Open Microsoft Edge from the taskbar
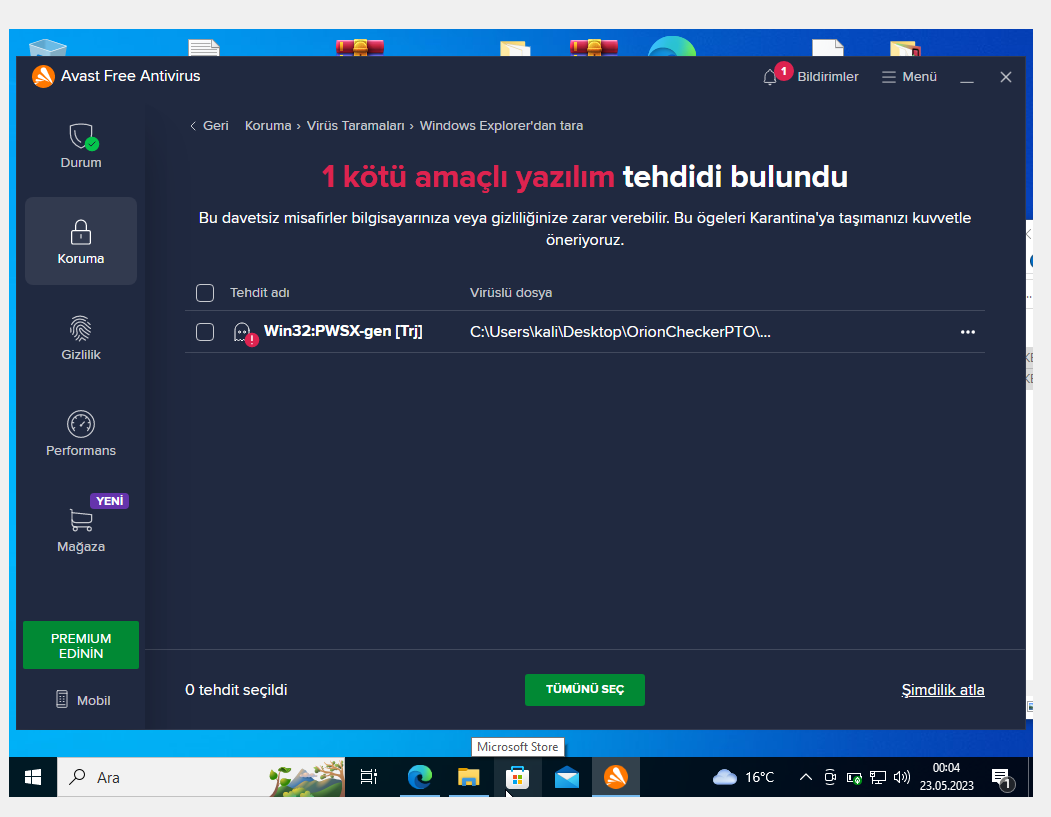The image size is (1051, 817). pos(420,777)
